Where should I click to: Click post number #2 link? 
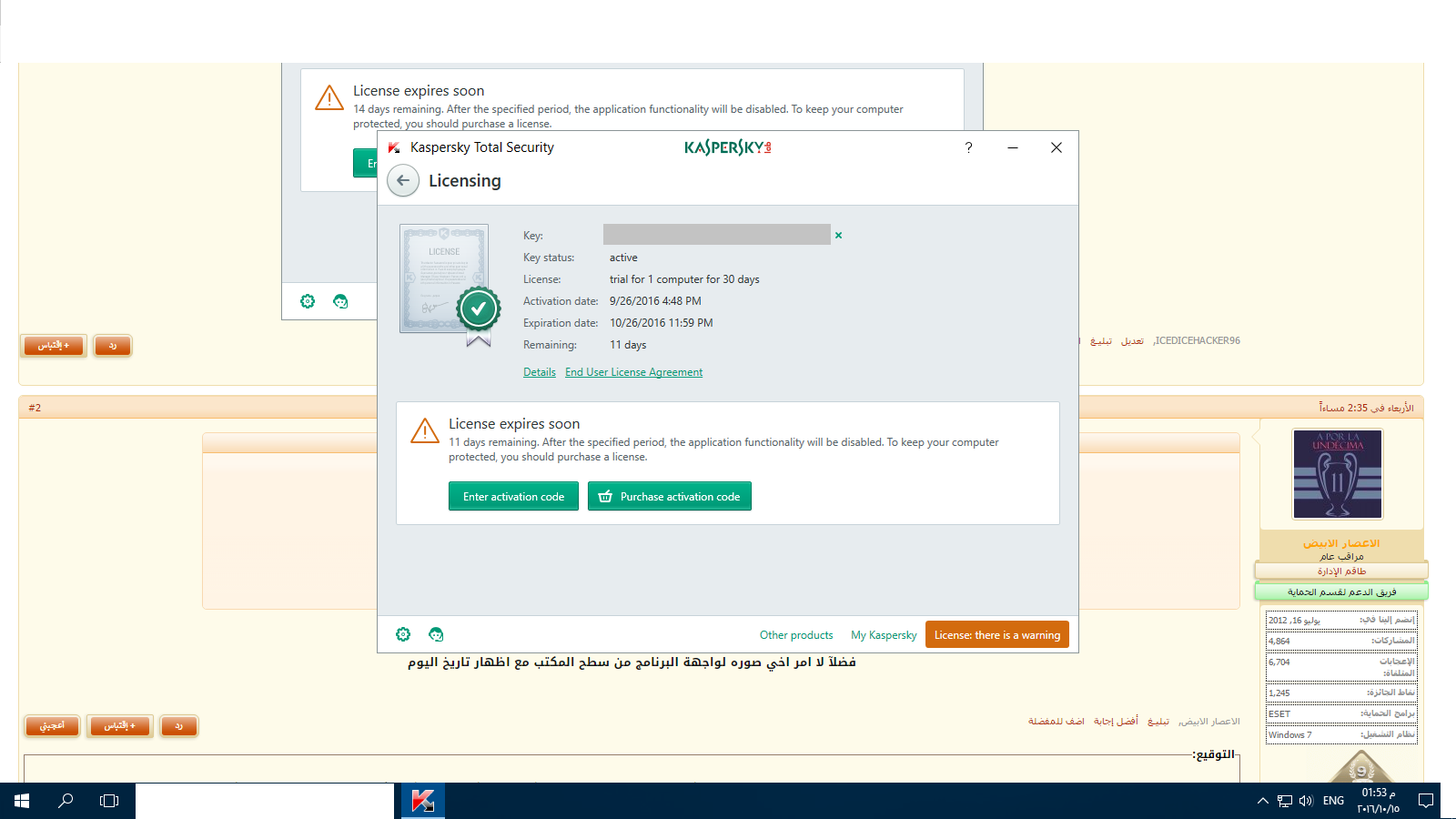pos(35,408)
